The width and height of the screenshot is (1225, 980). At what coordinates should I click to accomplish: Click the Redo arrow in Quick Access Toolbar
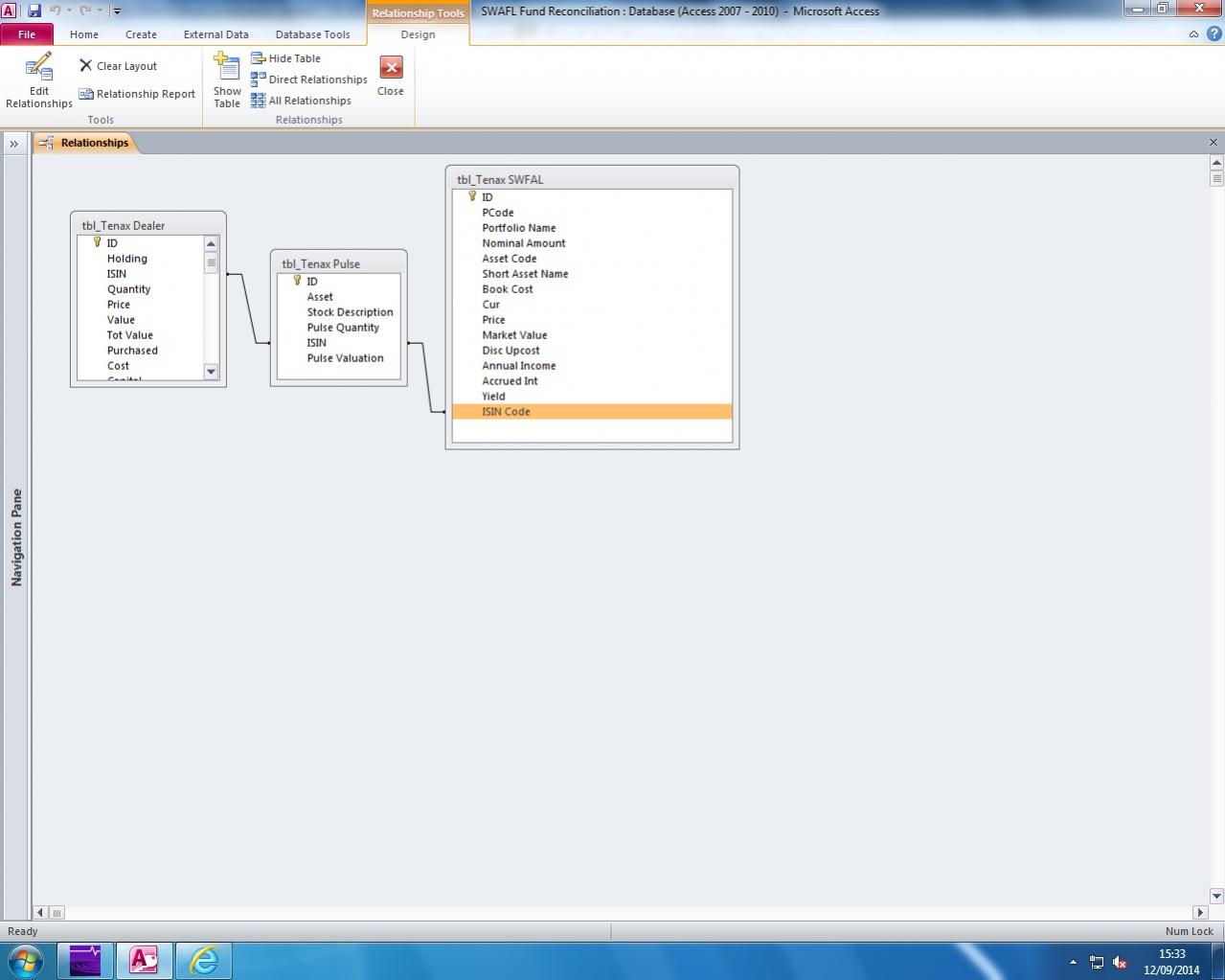click(85, 11)
